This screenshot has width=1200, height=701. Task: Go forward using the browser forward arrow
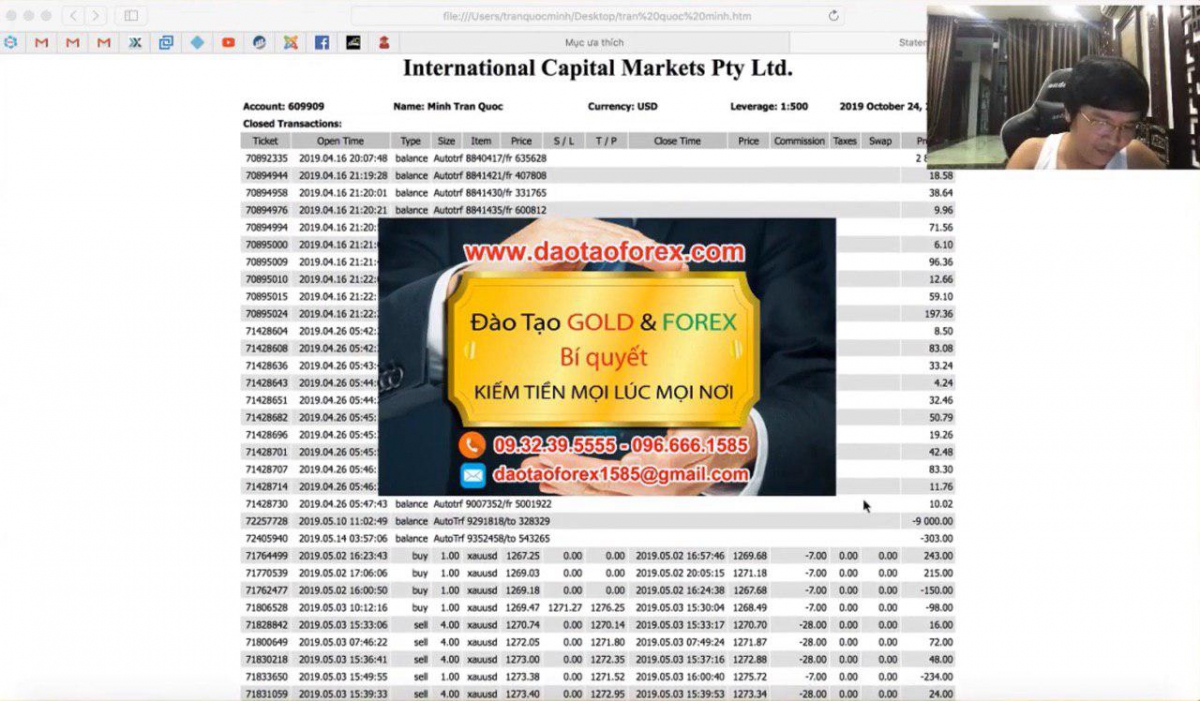97,16
